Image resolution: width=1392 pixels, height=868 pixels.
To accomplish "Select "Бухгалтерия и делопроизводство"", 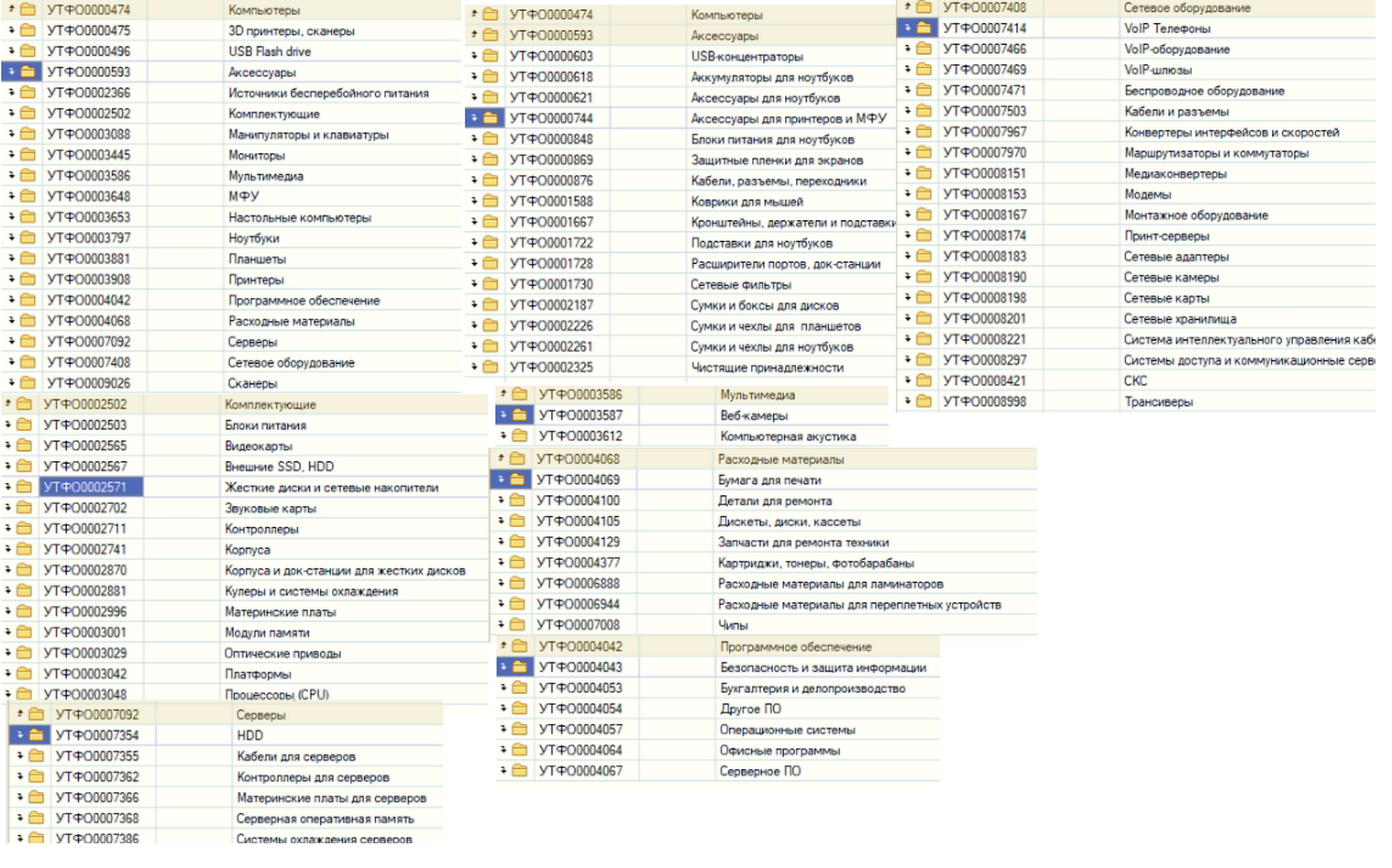I will [x=812, y=688].
